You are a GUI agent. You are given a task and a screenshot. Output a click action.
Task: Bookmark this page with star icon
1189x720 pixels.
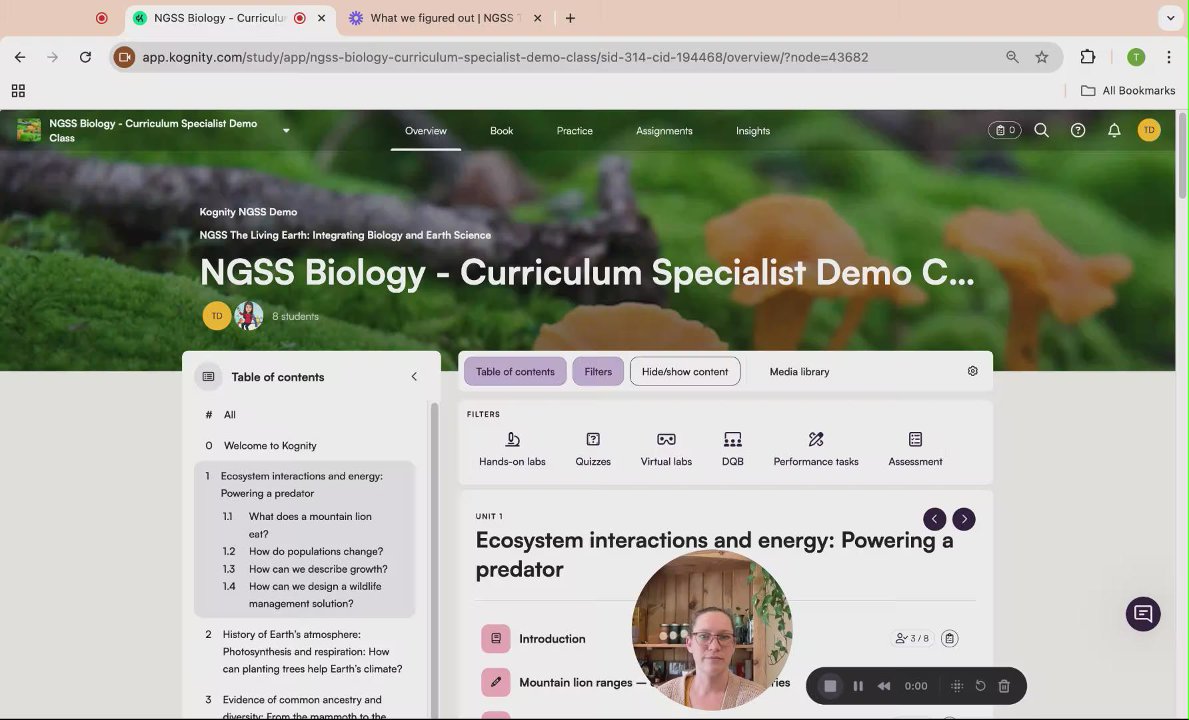tap(1042, 57)
